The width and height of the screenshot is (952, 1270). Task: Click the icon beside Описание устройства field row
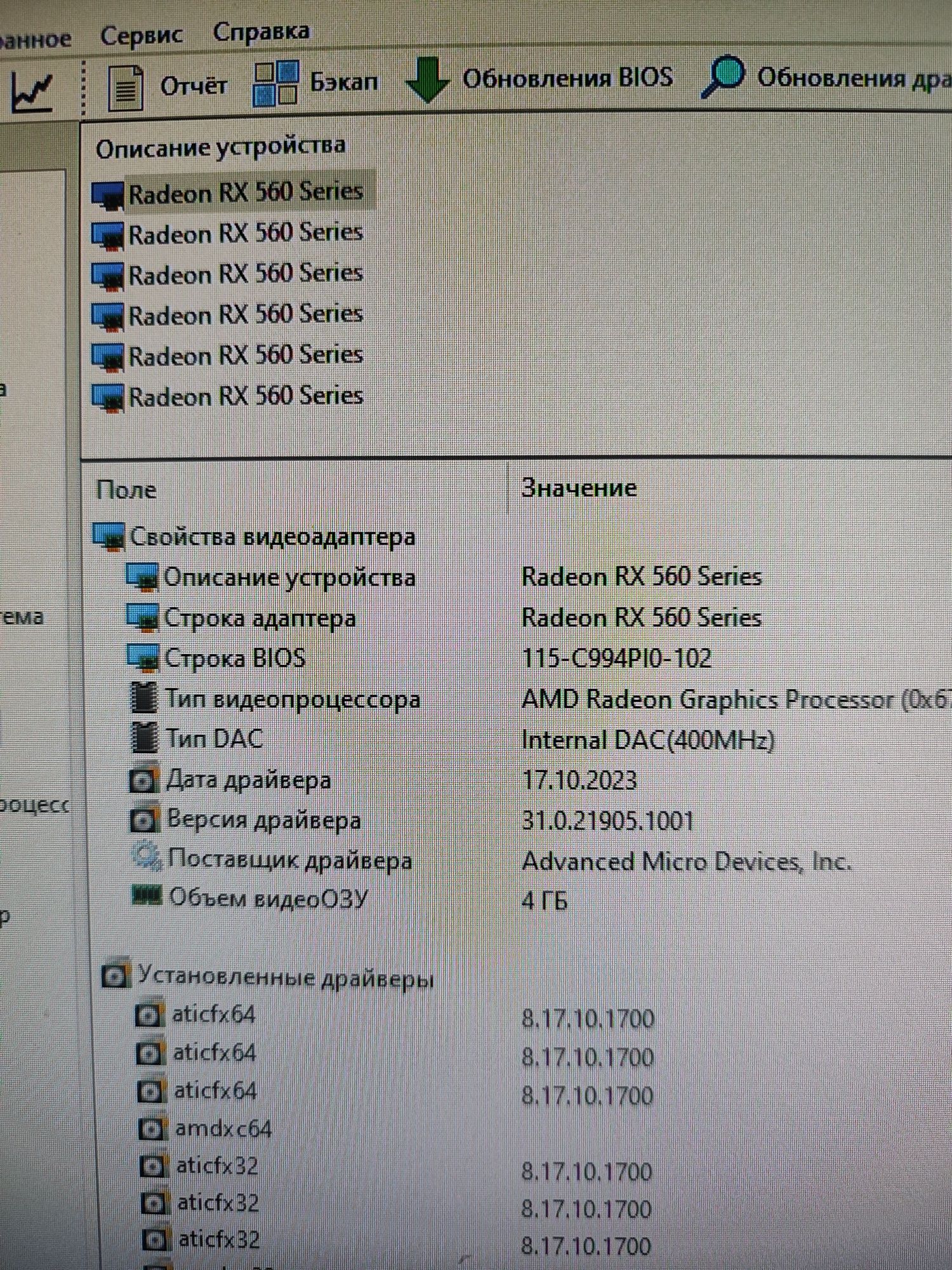(x=142, y=577)
